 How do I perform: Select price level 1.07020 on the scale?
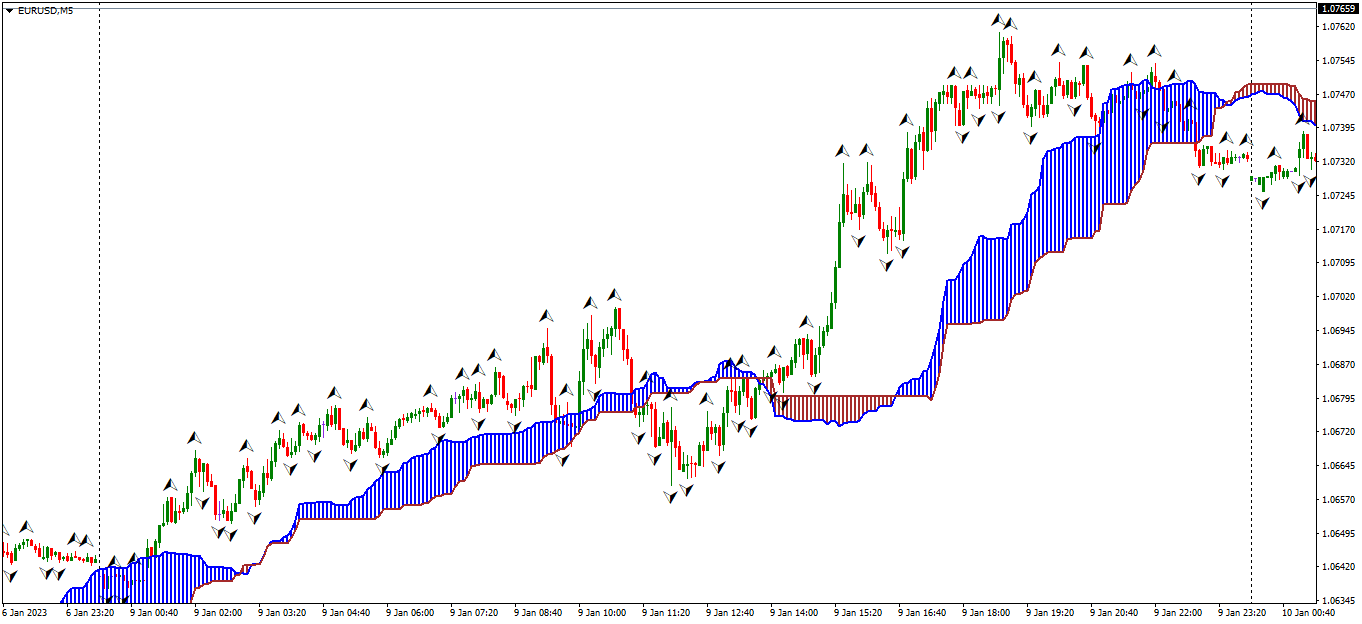pos(1338,297)
